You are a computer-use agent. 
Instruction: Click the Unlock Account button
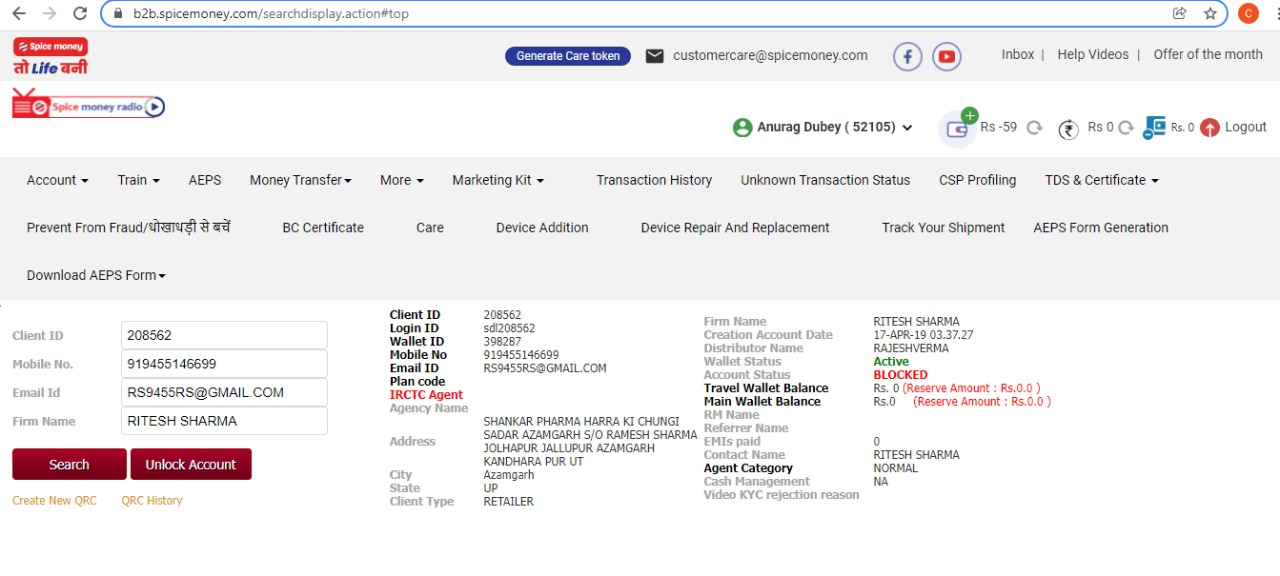pyautogui.click(x=190, y=464)
